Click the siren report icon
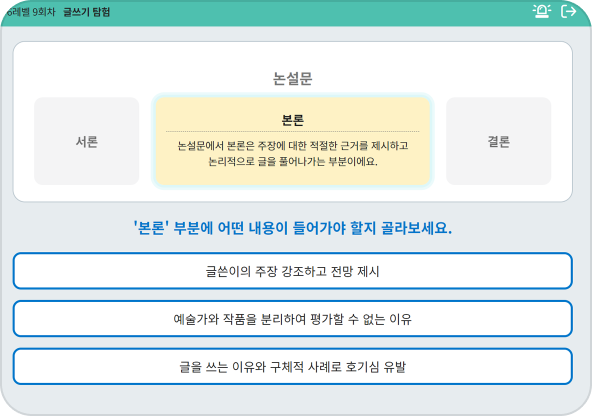 542,11
